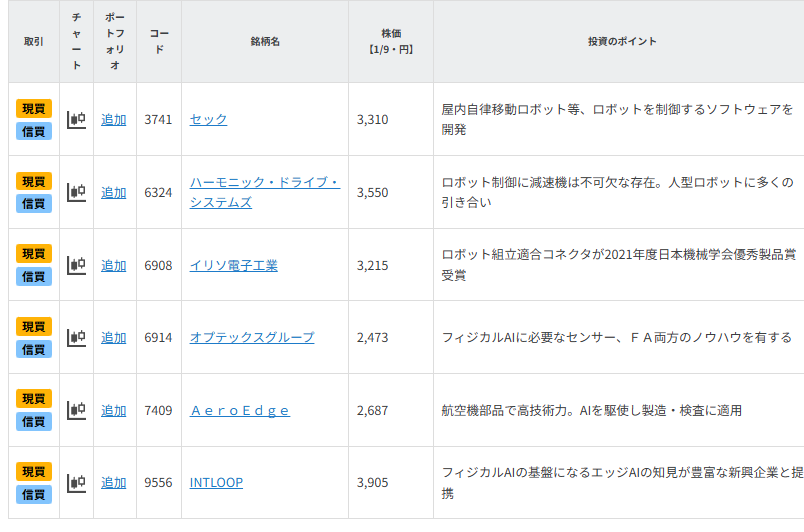Image resolution: width=804 pixels, height=532 pixels.
Task: Open chart icon for code 6324 row
Action: (76, 193)
